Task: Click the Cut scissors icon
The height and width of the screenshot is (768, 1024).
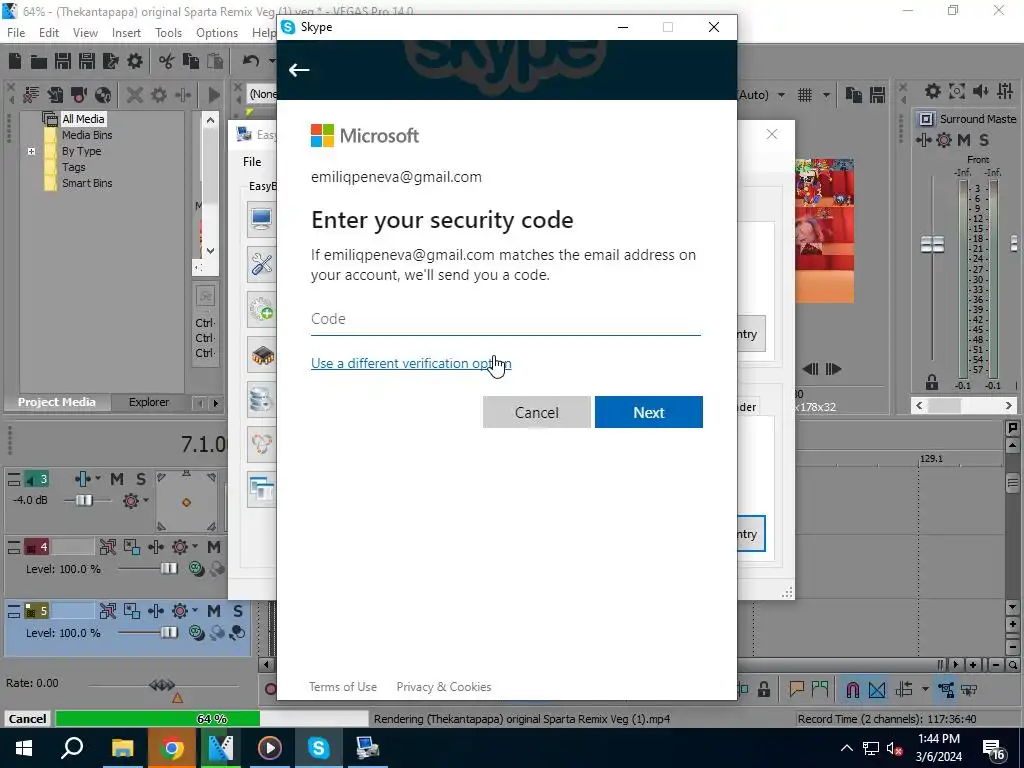Action: (x=167, y=61)
